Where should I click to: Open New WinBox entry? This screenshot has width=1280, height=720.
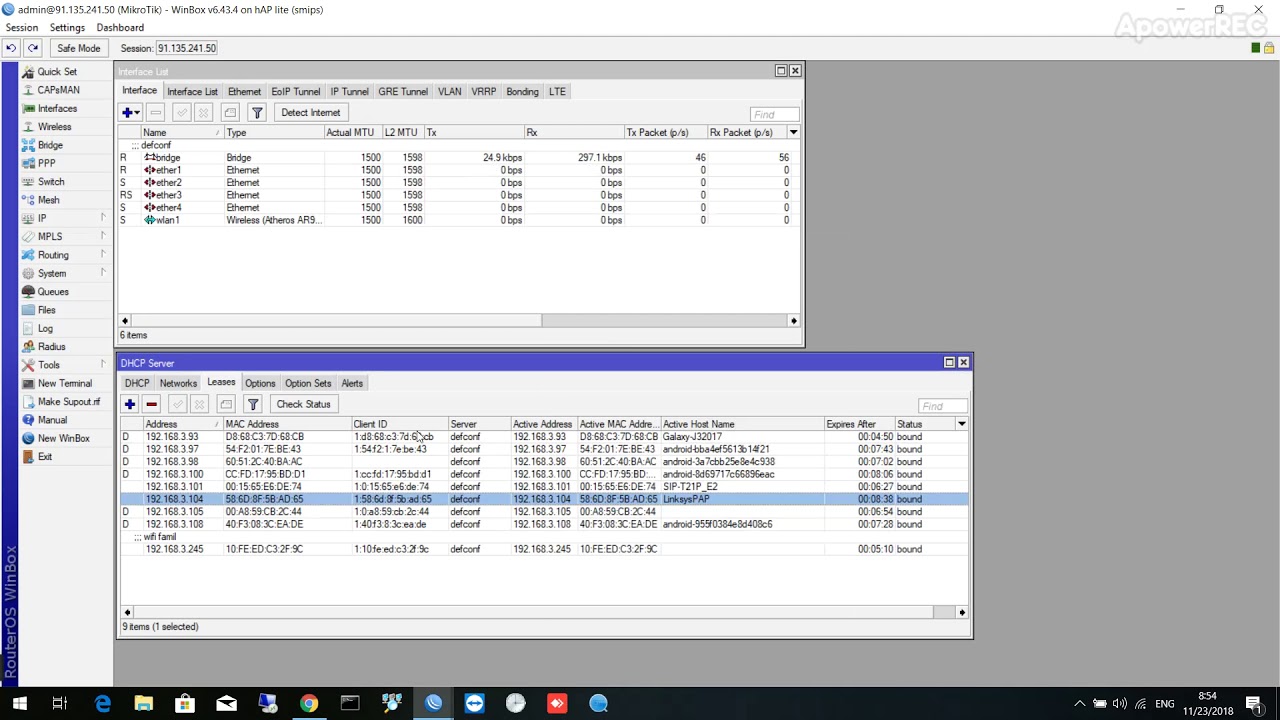tap(63, 438)
